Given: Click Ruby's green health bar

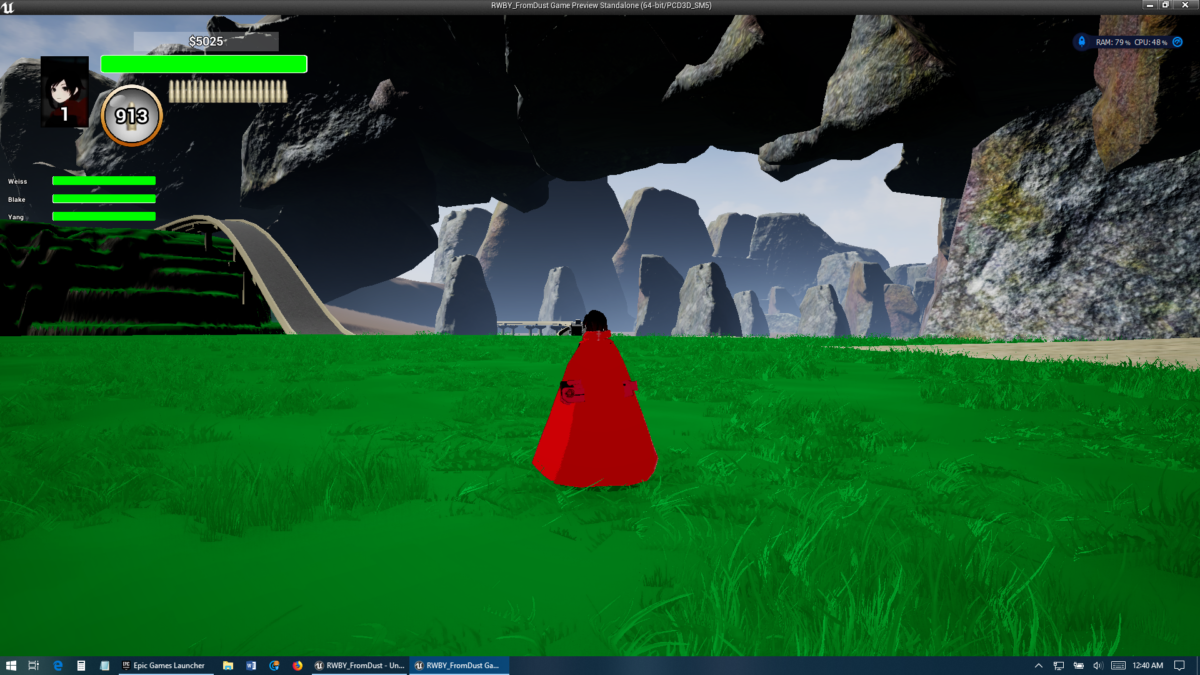Looking at the screenshot, I should (203, 63).
